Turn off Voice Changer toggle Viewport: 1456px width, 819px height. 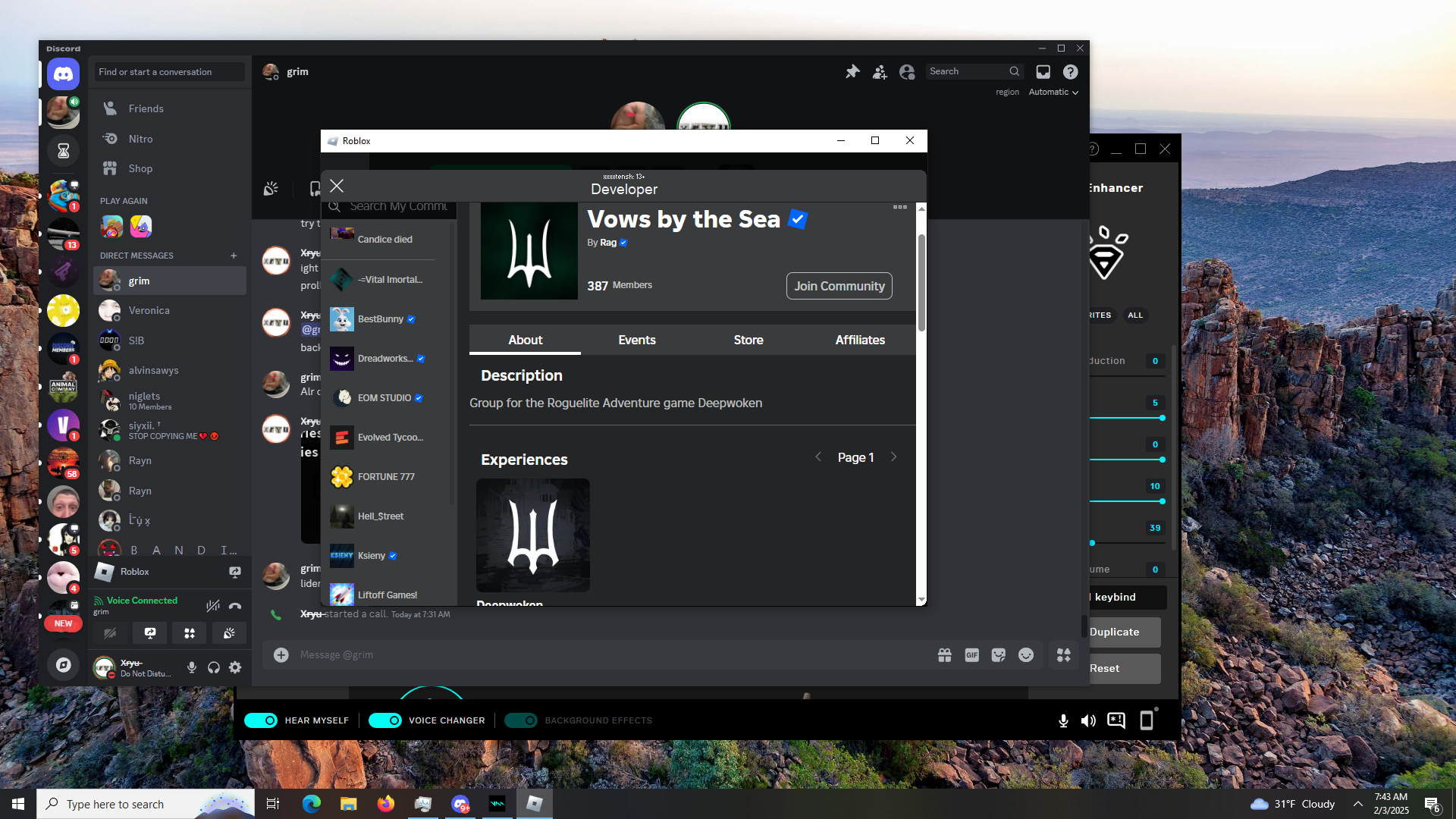[x=385, y=720]
